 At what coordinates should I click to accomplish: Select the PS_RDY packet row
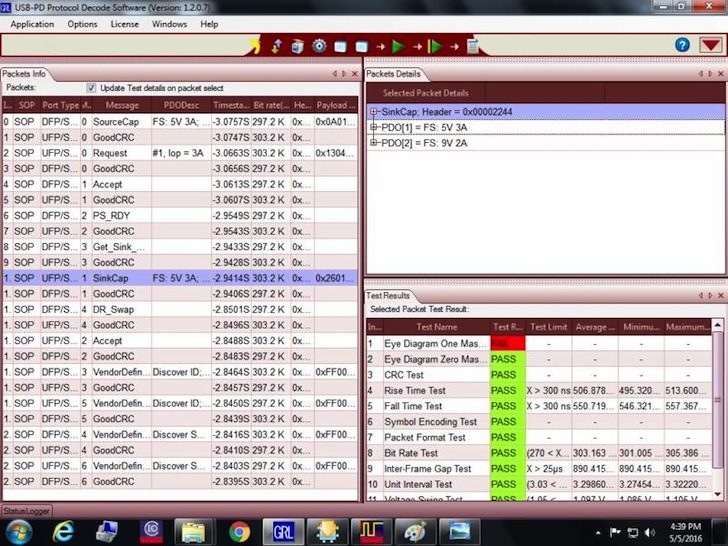(180, 215)
